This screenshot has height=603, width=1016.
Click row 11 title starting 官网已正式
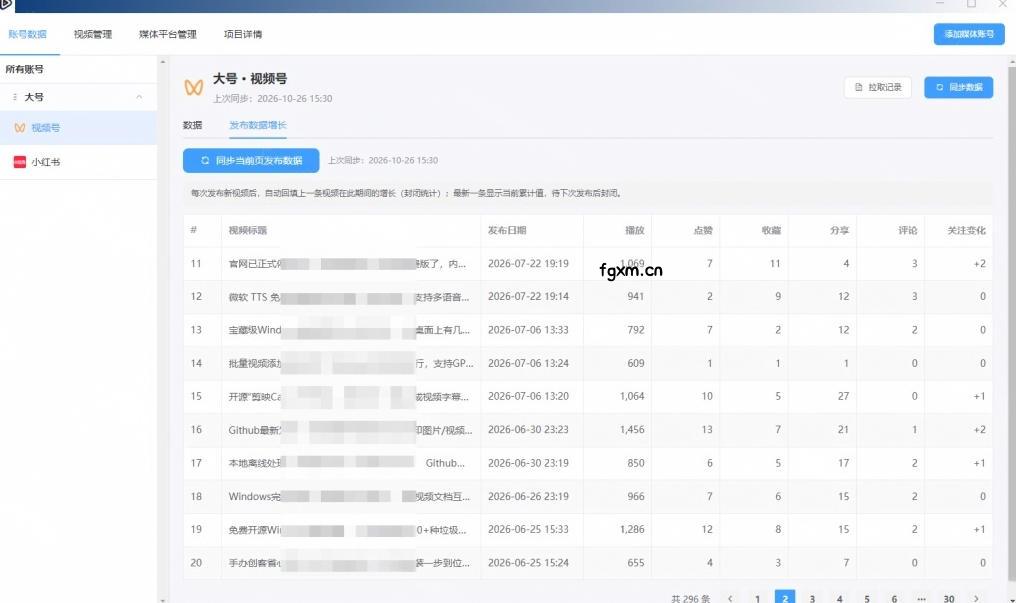click(x=347, y=264)
